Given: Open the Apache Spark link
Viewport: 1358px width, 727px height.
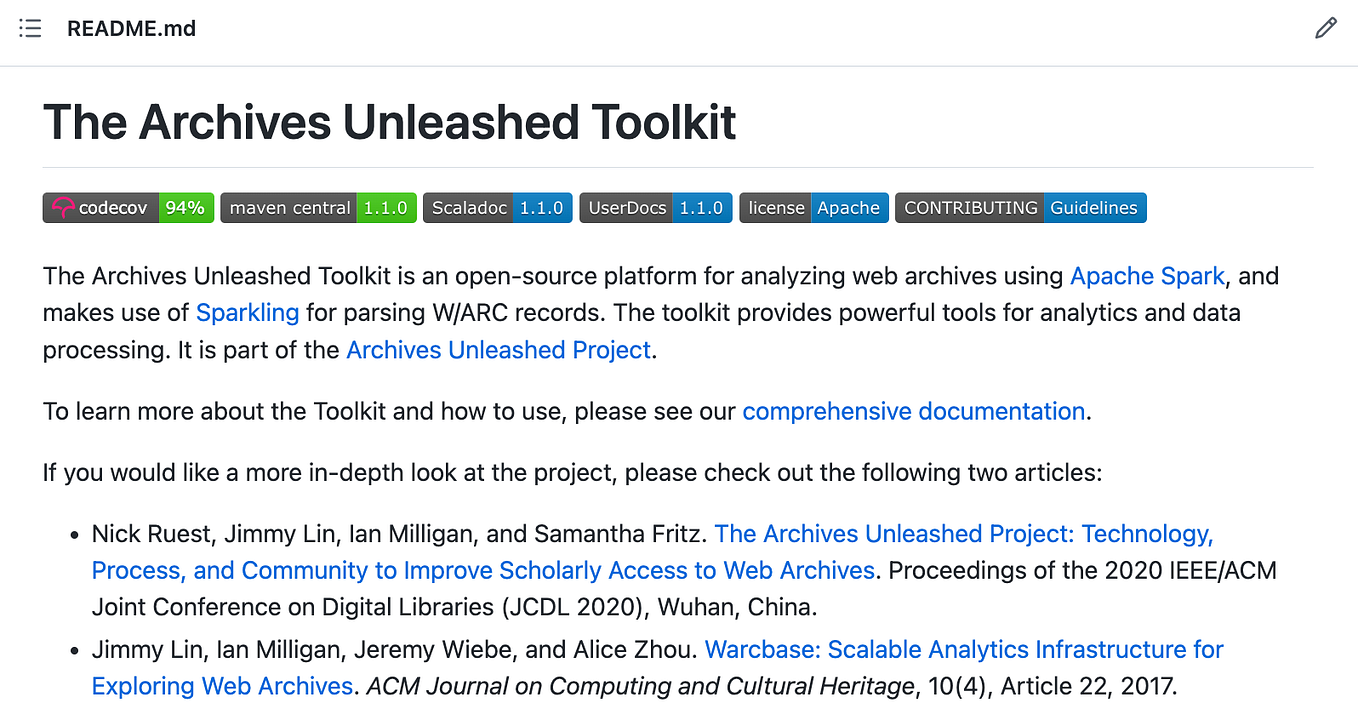Looking at the screenshot, I should tap(1147, 276).
